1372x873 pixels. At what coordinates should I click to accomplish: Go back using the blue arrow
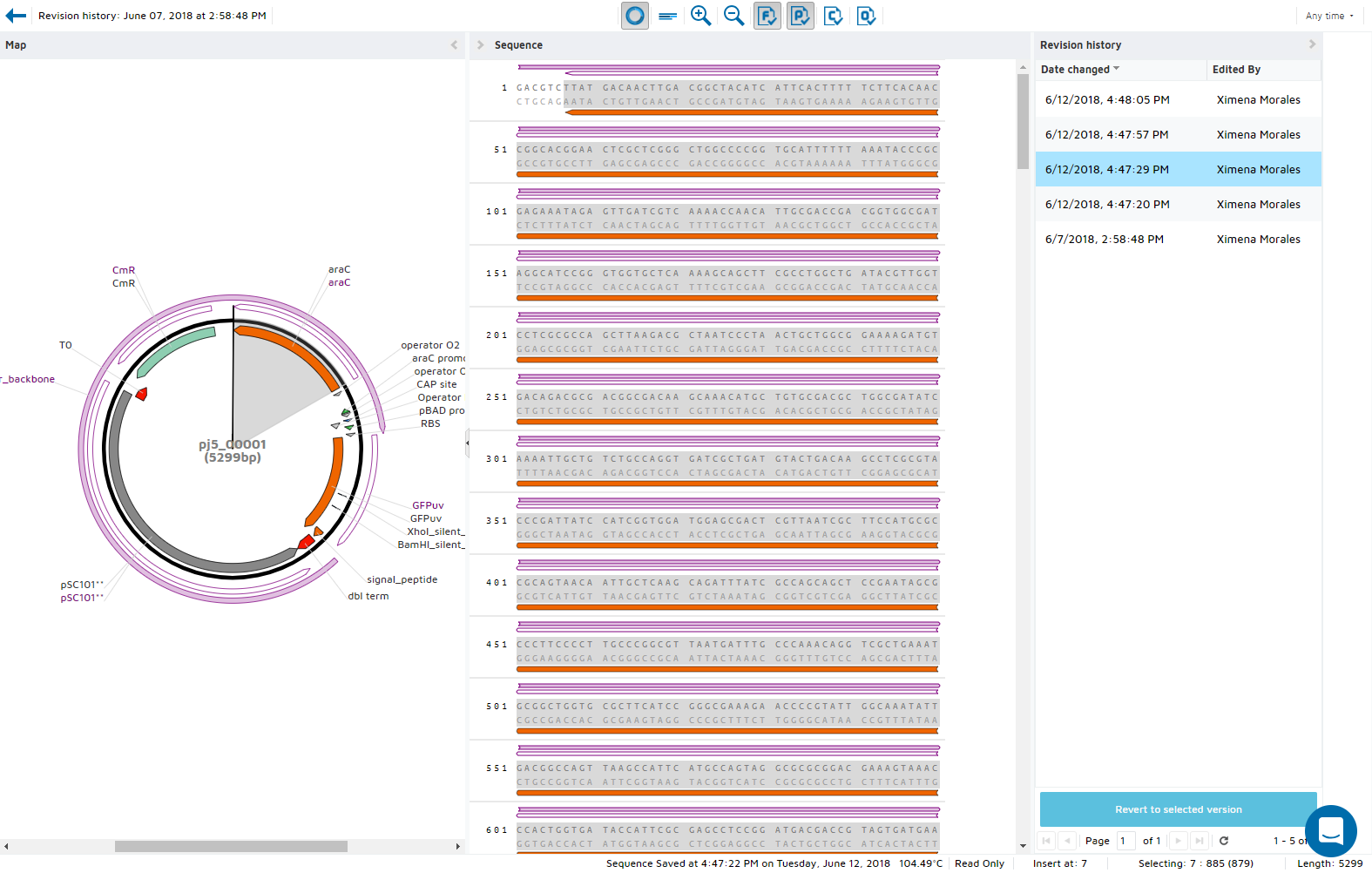point(16,16)
